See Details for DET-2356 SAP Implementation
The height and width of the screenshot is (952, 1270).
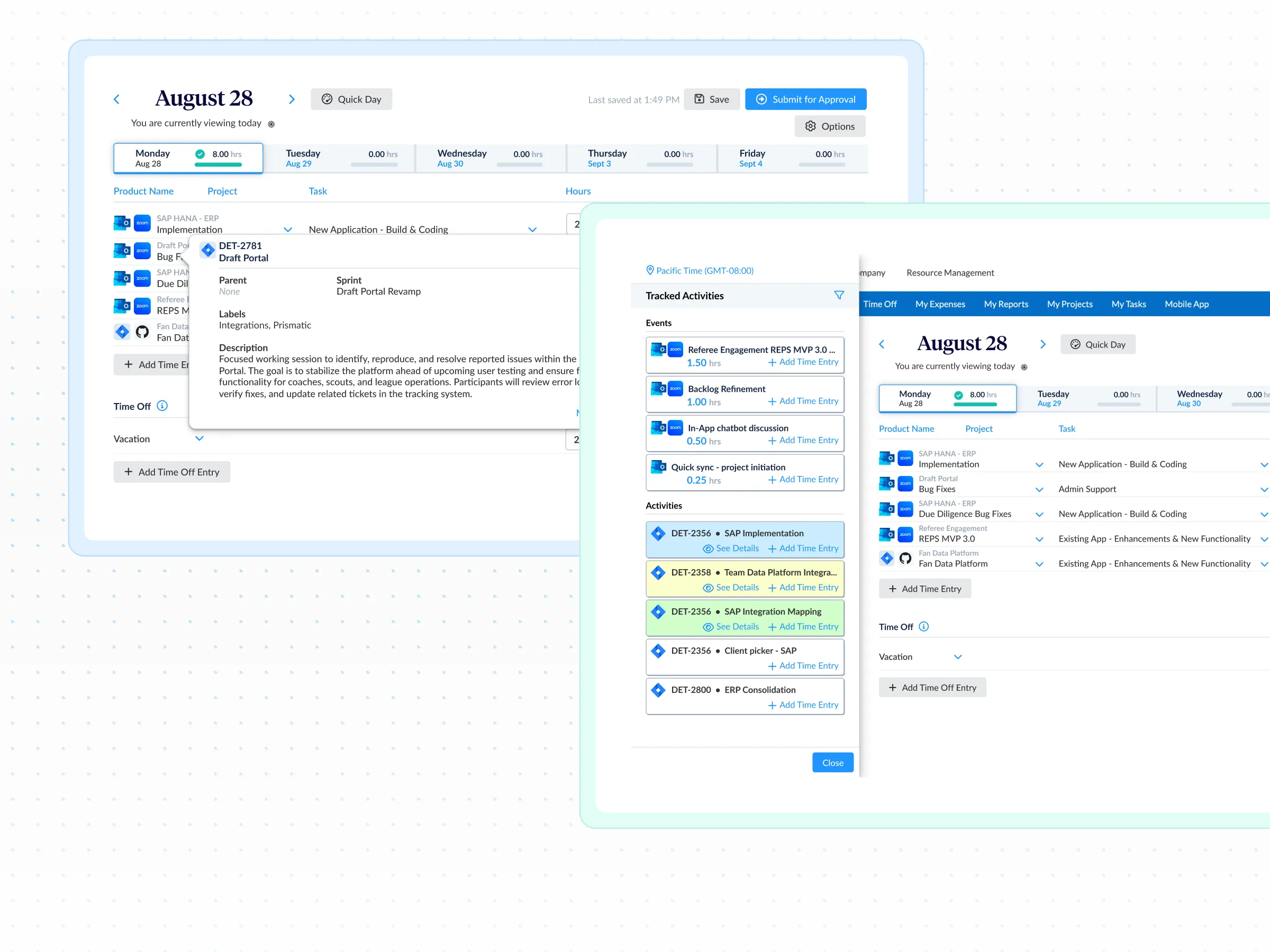pyautogui.click(x=730, y=548)
